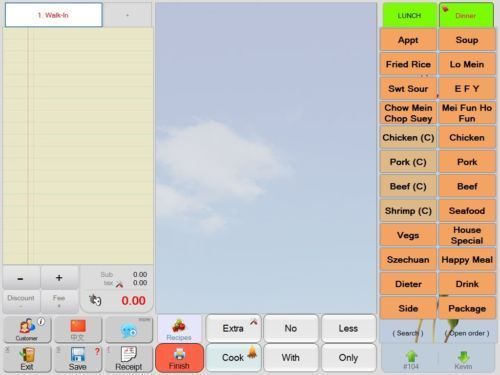Image resolution: width=500 pixels, height=375 pixels.
Task: Click the green up arrow #104
Action: point(411,359)
